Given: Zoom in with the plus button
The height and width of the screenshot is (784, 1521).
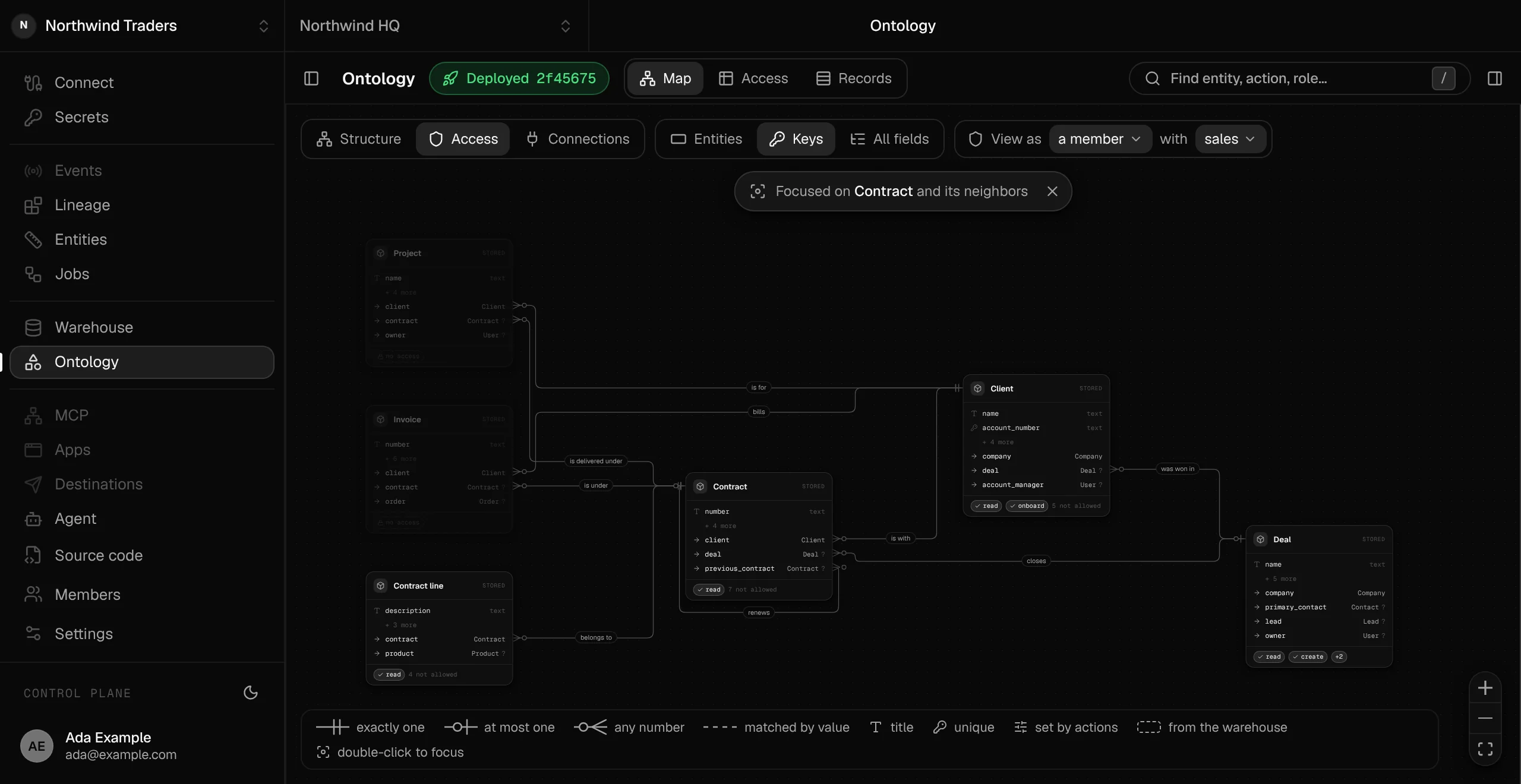Looking at the screenshot, I should (x=1485, y=688).
